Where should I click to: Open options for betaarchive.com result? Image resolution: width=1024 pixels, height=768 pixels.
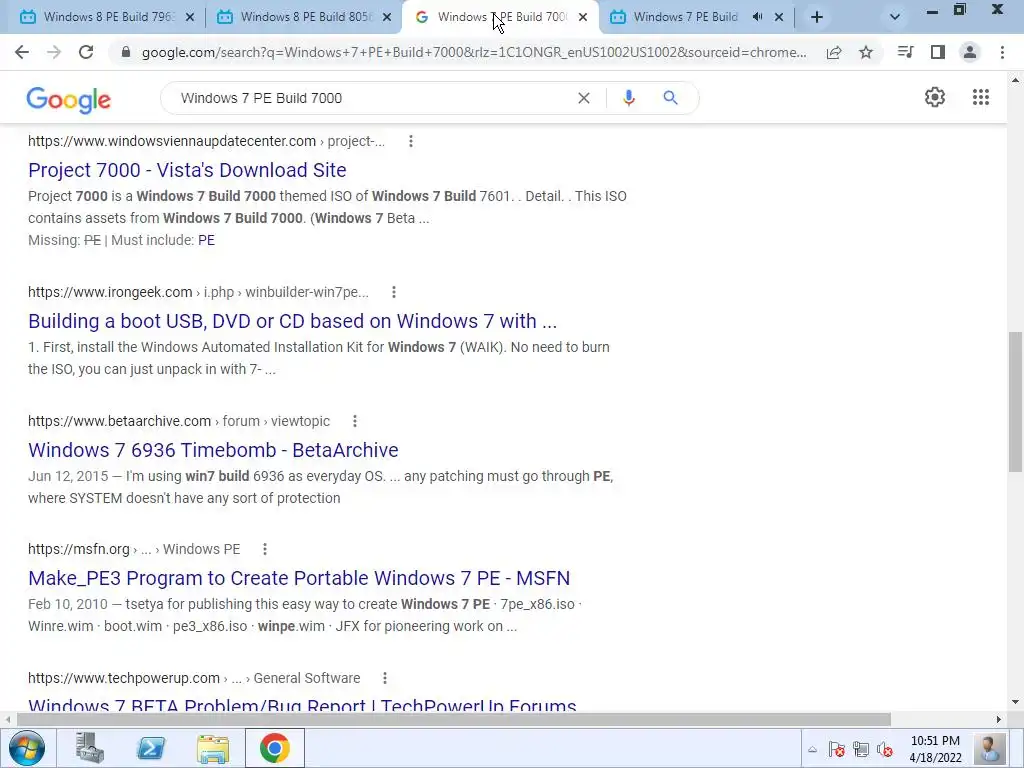click(355, 421)
